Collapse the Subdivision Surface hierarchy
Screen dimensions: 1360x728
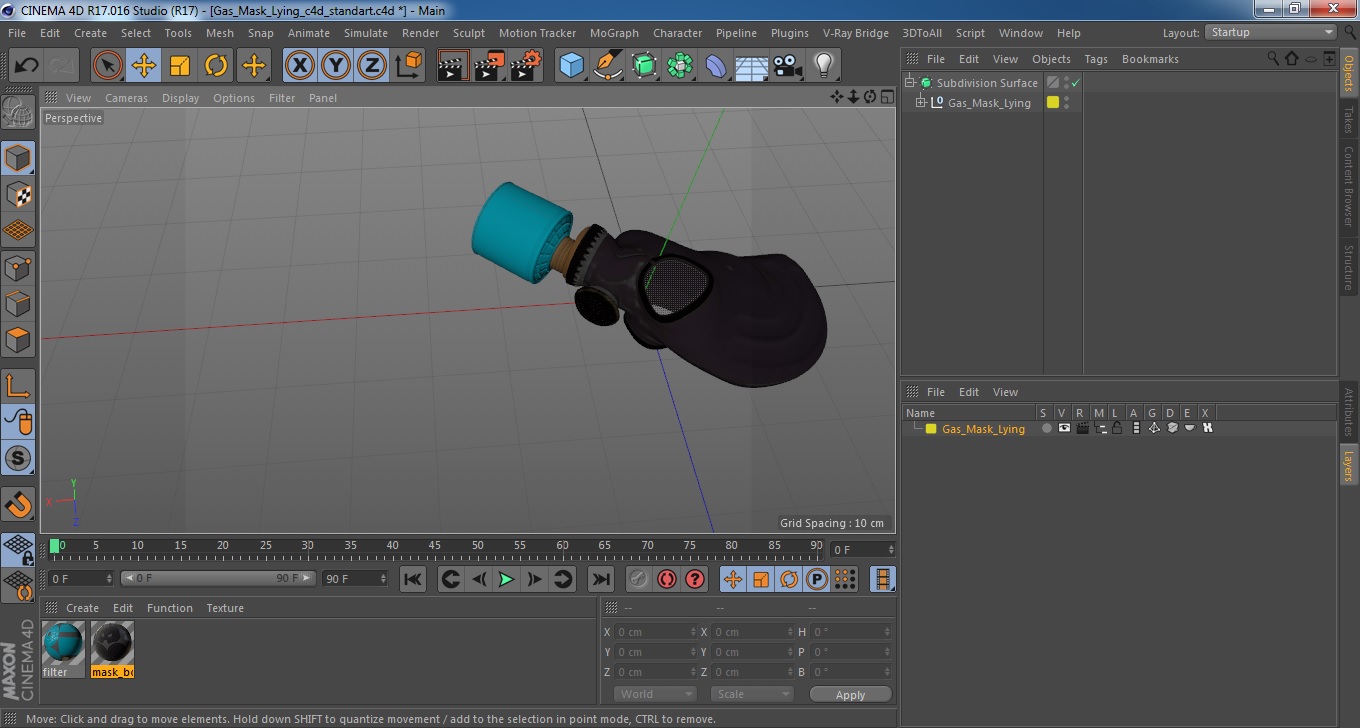910,83
